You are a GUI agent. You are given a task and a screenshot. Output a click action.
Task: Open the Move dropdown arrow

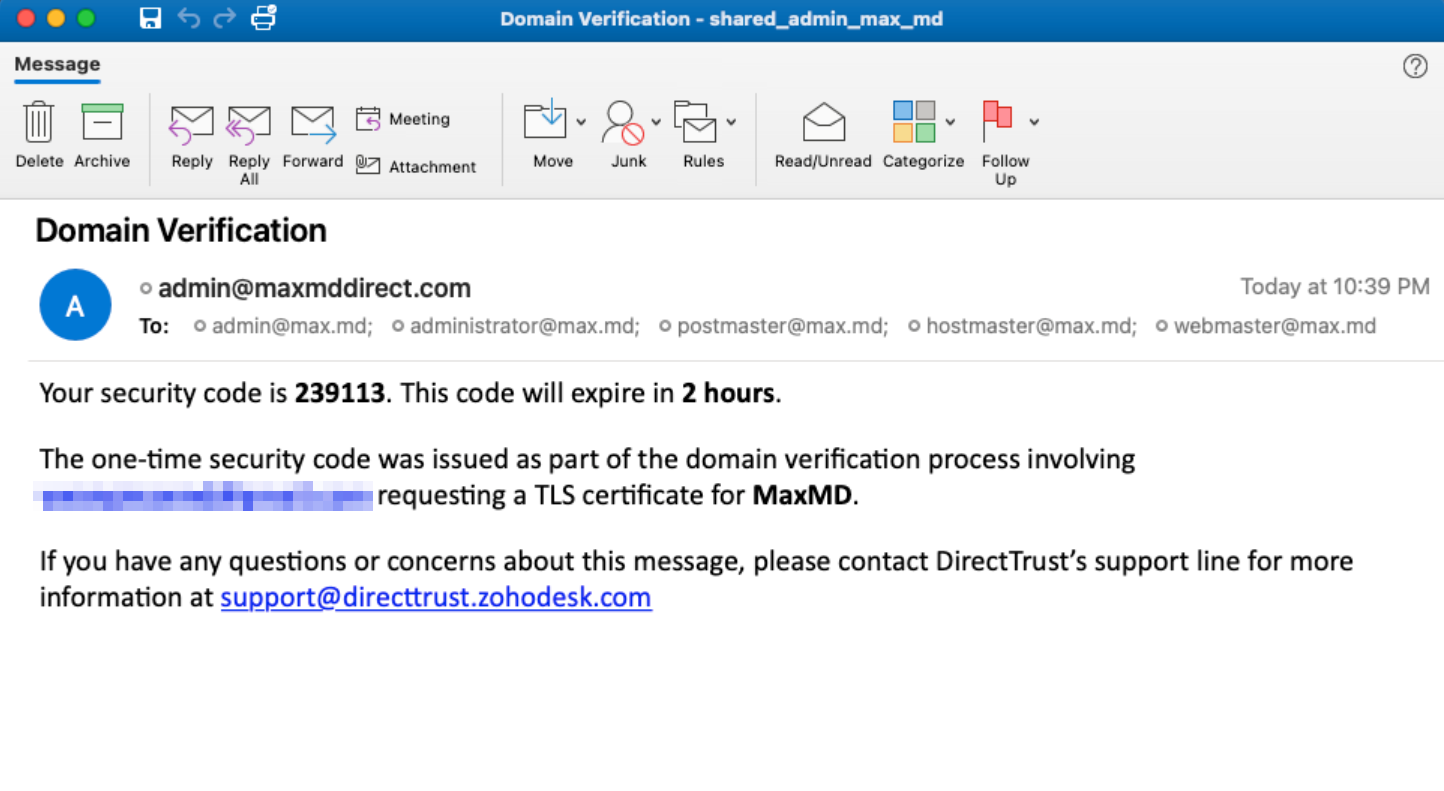pyautogui.click(x=581, y=122)
